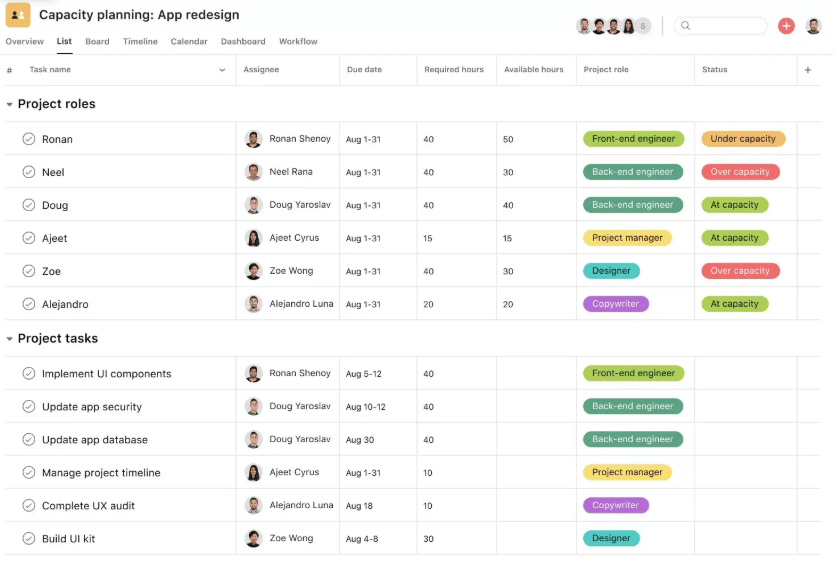Click Ajeet Cyrus's avatar in the Ajeet row
Image resolution: width=837 pixels, height=568 pixels.
pos(253,238)
